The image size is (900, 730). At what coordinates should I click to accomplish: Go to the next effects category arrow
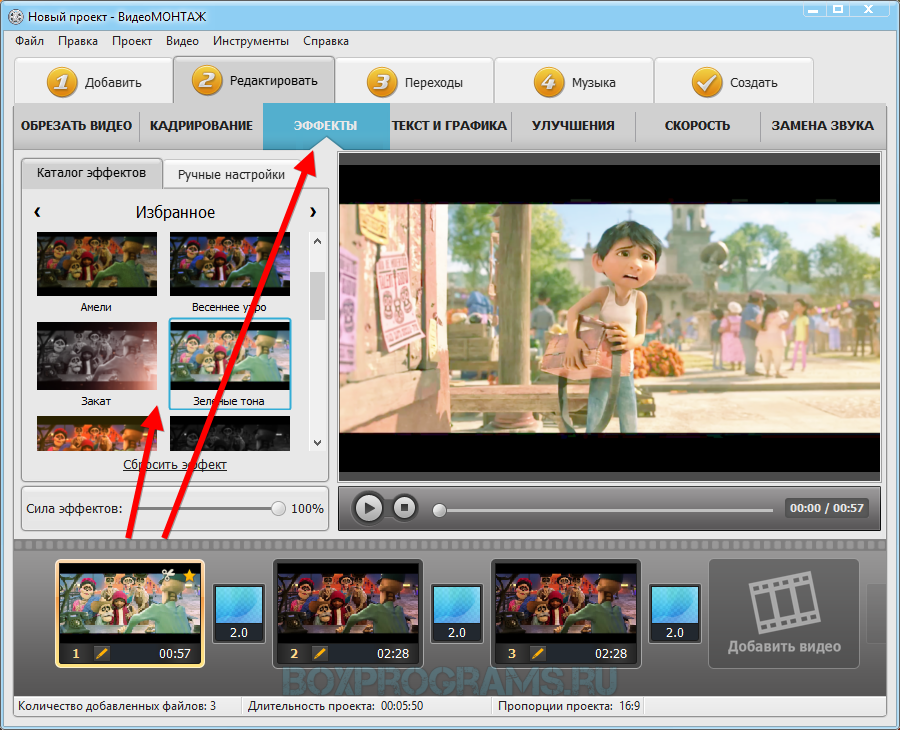(313, 212)
